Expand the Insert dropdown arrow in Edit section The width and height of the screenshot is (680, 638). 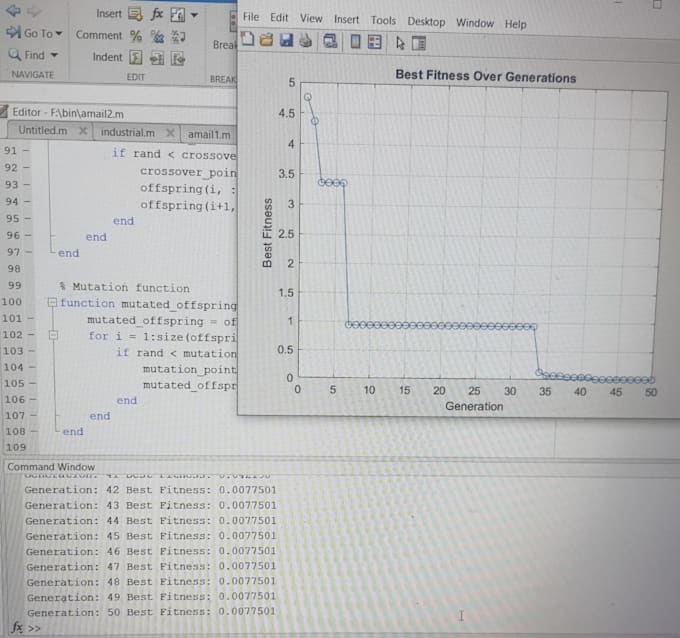[x=194, y=16]
